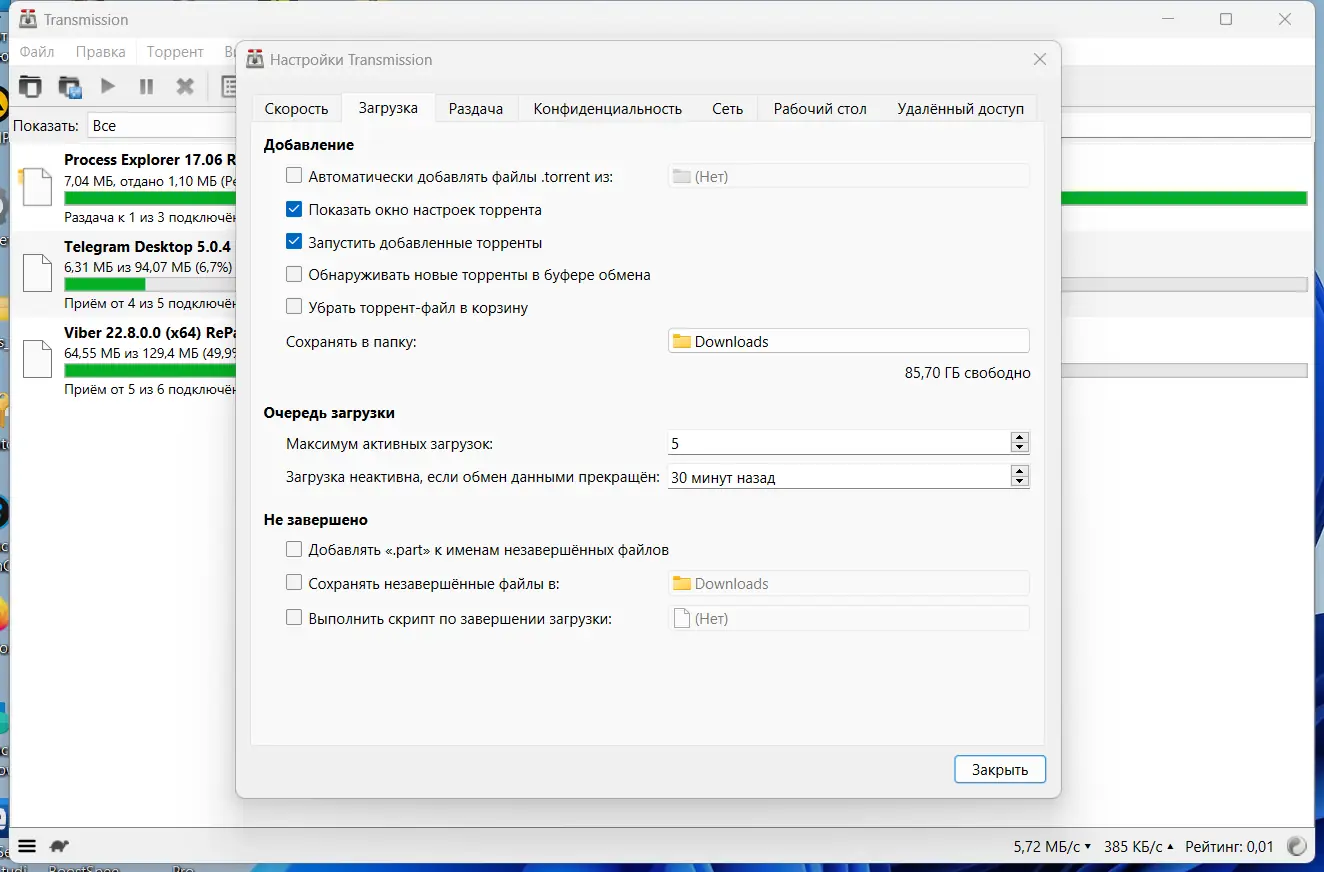Uncheck 'Запустить добавленные торренты'

pos(294,242)
